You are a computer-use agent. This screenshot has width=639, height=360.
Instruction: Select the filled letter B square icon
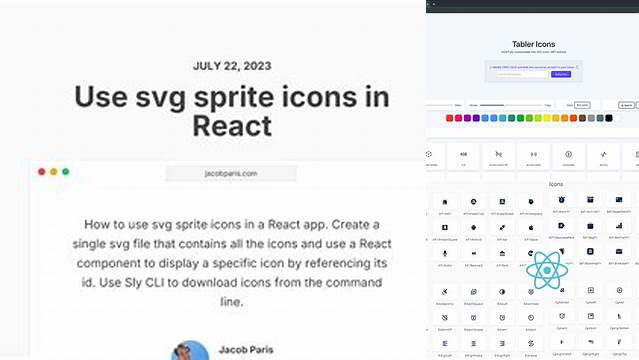590,251
